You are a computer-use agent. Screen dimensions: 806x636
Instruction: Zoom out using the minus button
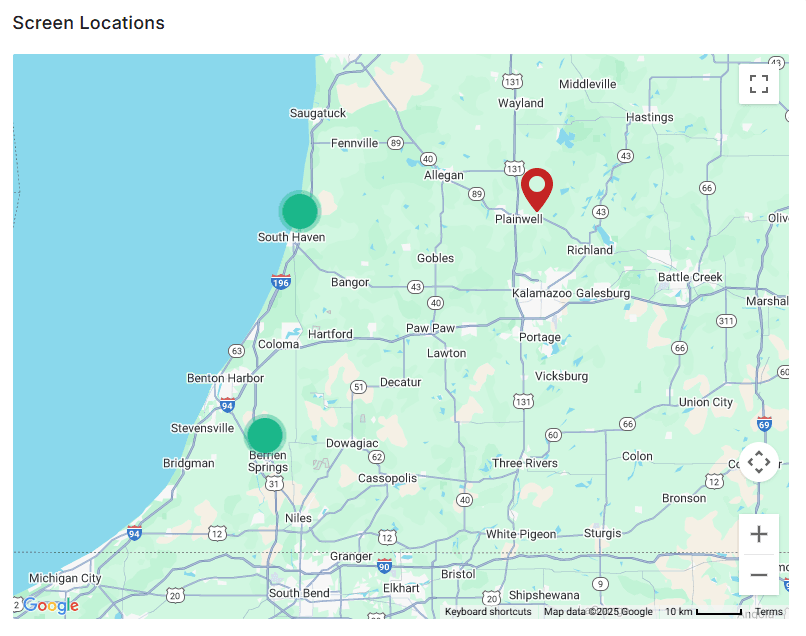(759, 575)
